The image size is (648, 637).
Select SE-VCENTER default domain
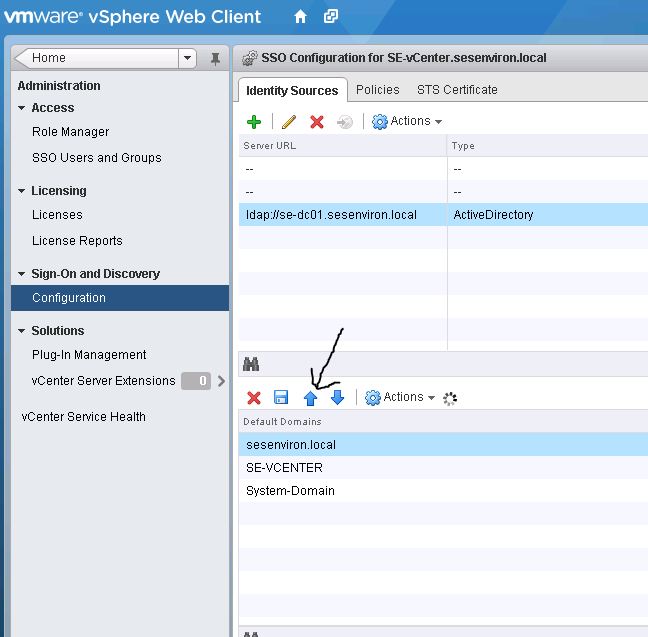tap(443, 468)
